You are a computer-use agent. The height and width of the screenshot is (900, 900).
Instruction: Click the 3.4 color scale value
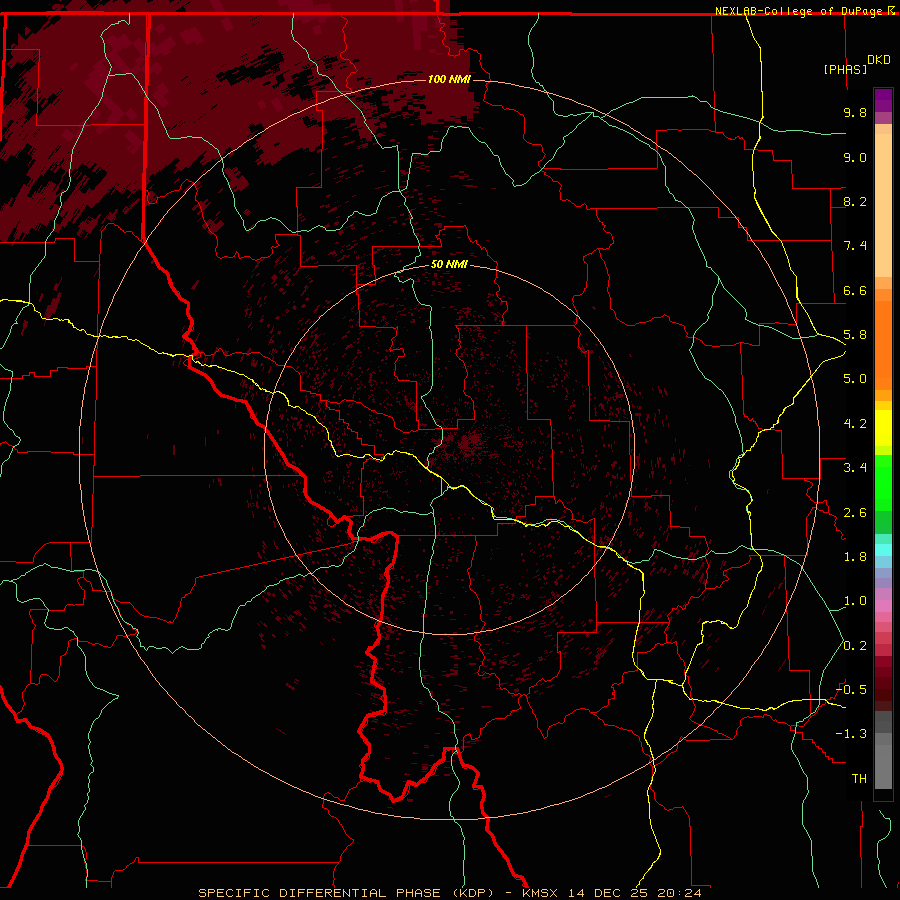click(x=855, y=468)
